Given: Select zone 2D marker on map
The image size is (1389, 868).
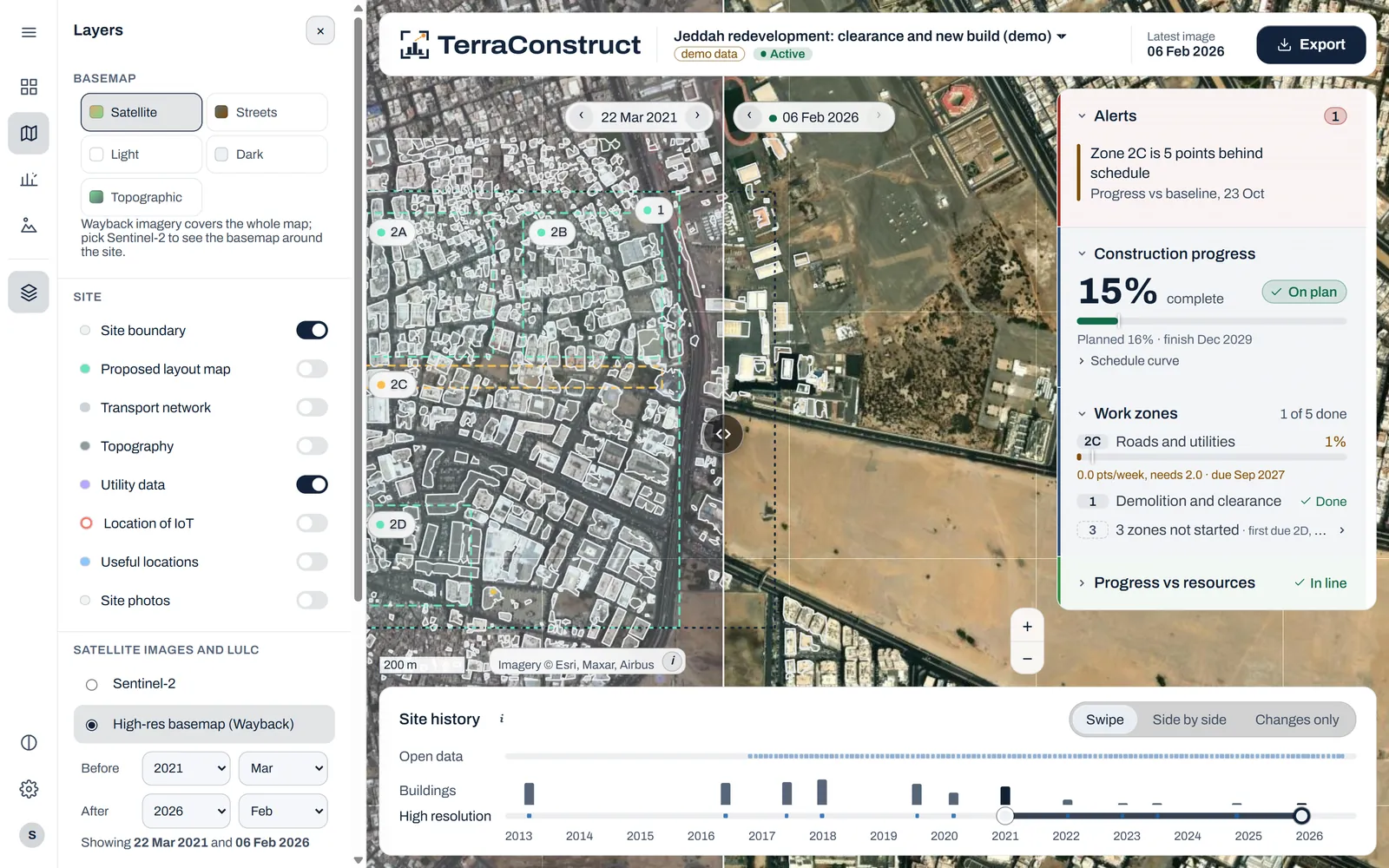Looking at the screenshot, I should point(390,524).
